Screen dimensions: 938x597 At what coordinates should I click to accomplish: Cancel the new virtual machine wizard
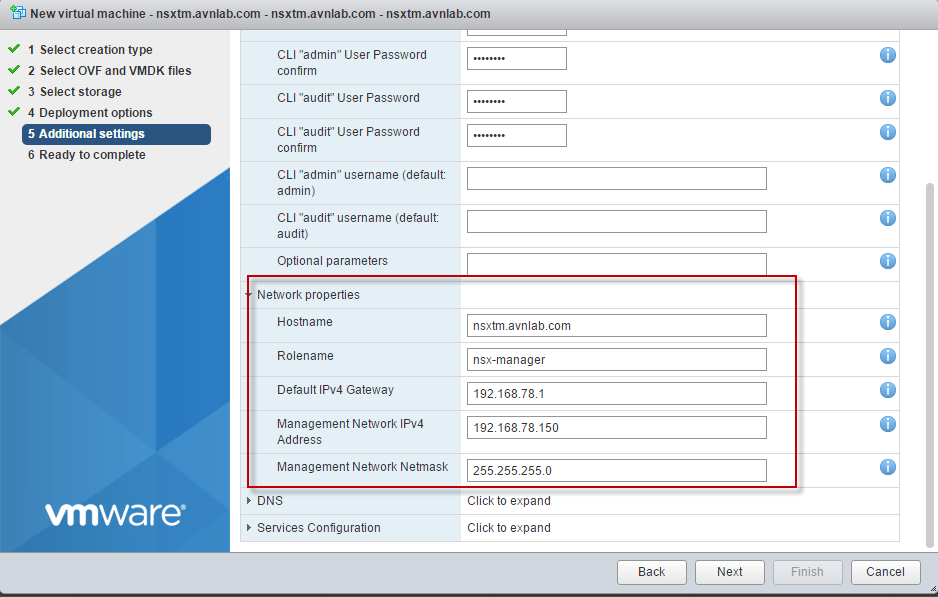pyautogui.click(x=885, y=572)
